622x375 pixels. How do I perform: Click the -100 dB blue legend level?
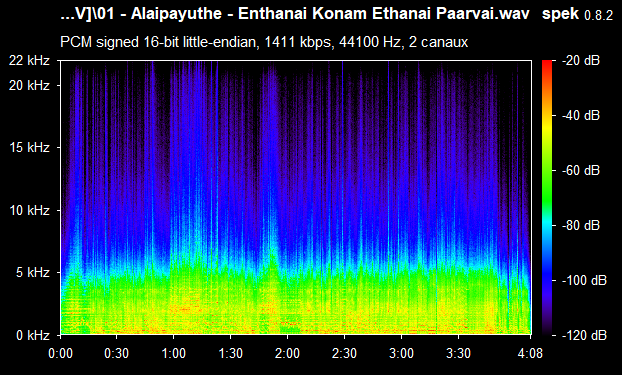pyautogui.click(x=584, y=281)
